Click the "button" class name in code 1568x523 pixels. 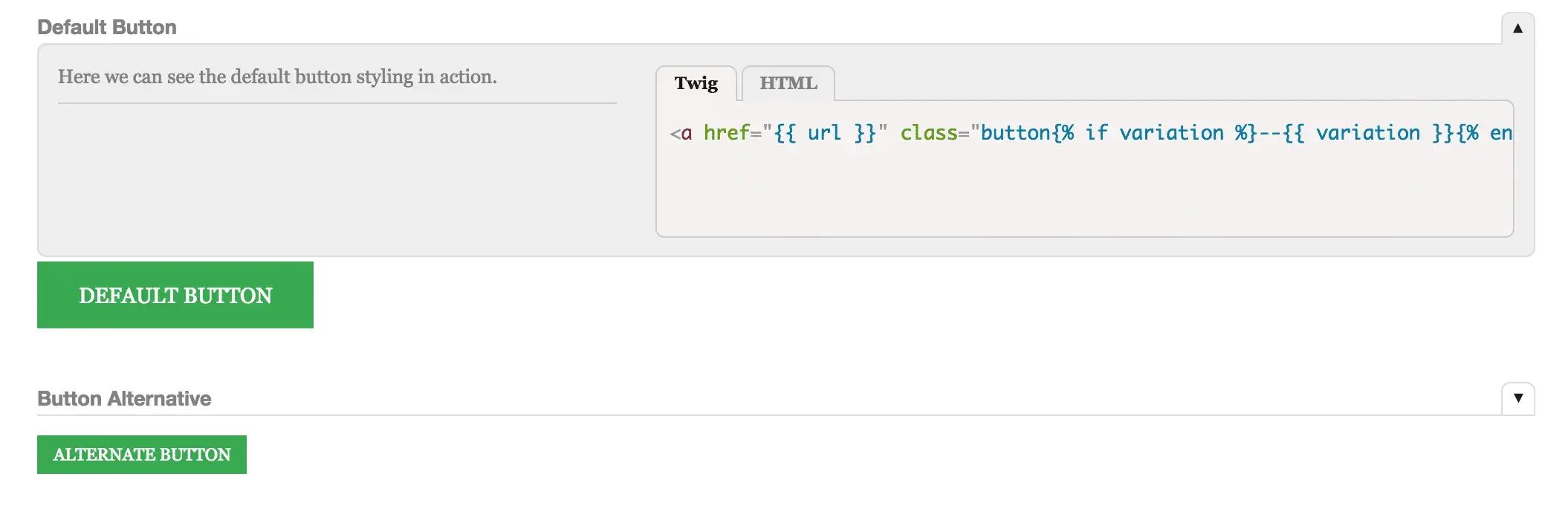coord(1016,133)
